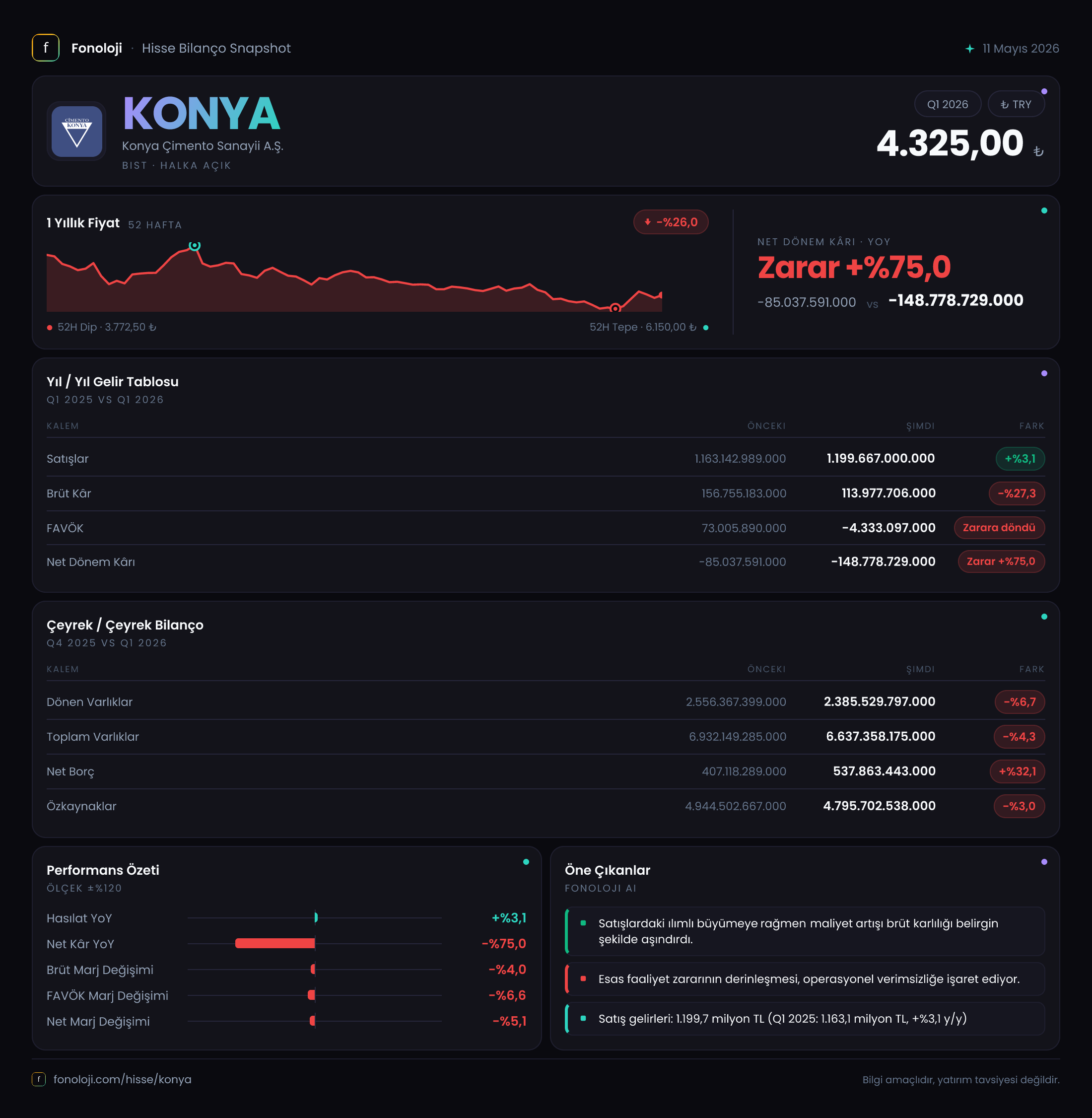Click the '113.977.706.000' gross profit value
Screen dimensions: 1092x1118
pos(888,493)
